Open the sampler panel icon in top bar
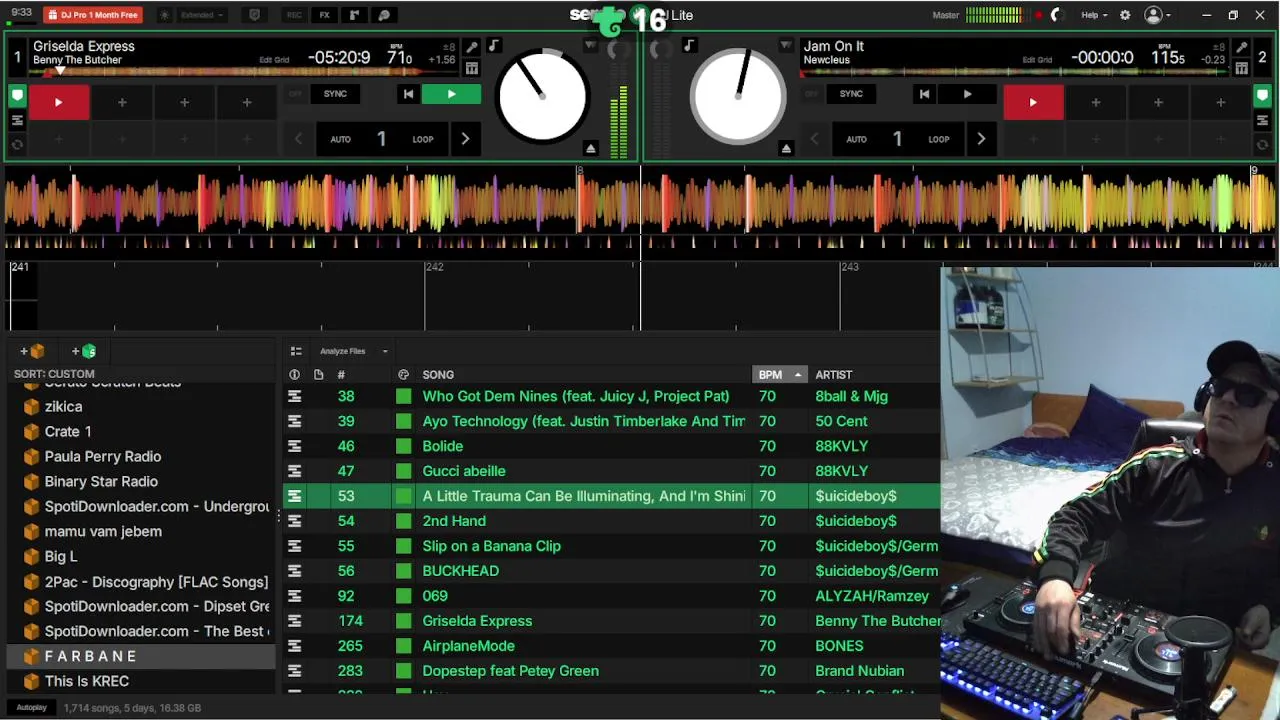The width and height of the screenshot is (1280, 720). click(x=354, y=15)
